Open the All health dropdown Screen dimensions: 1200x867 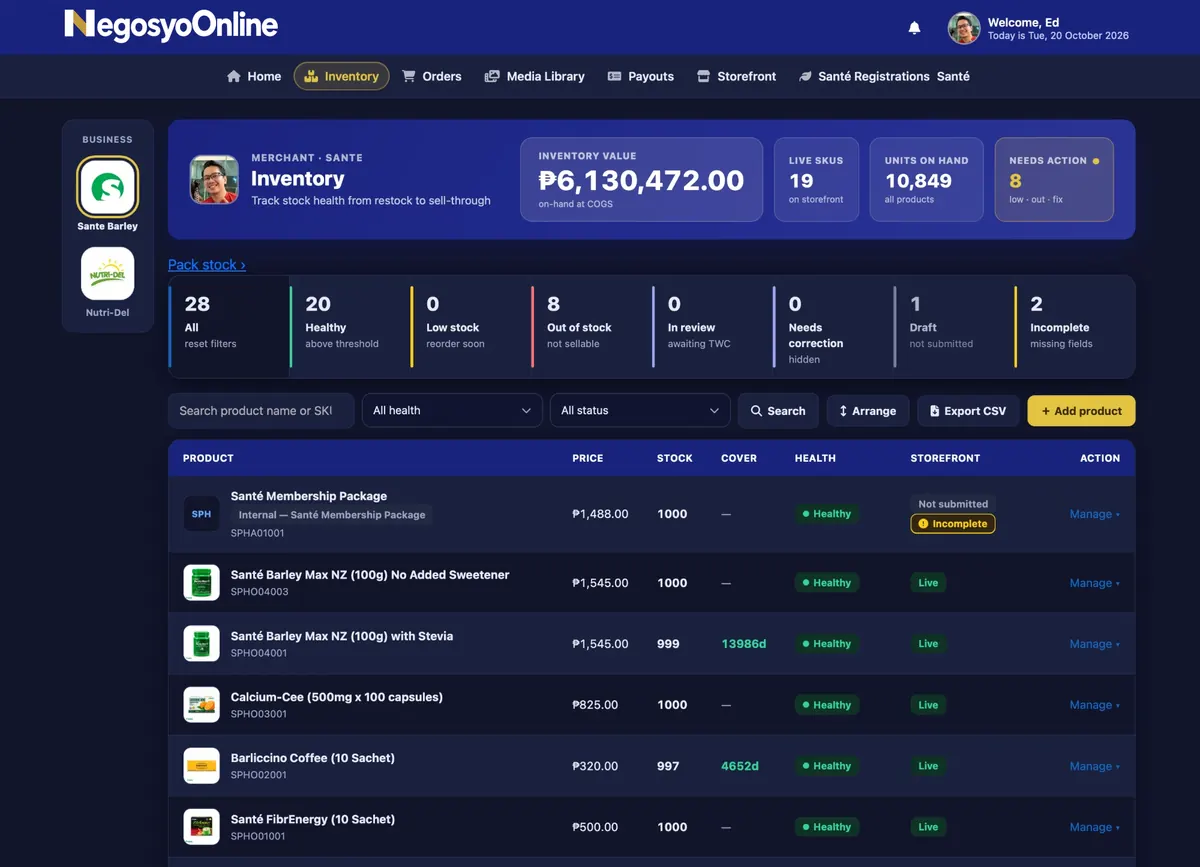click(x=452, y=410)
